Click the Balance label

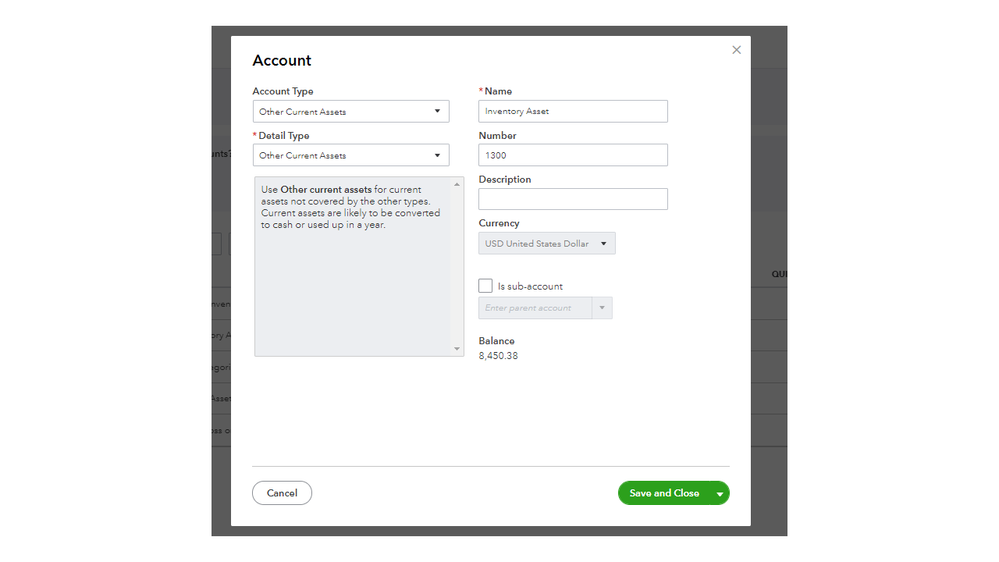(497, 341)
